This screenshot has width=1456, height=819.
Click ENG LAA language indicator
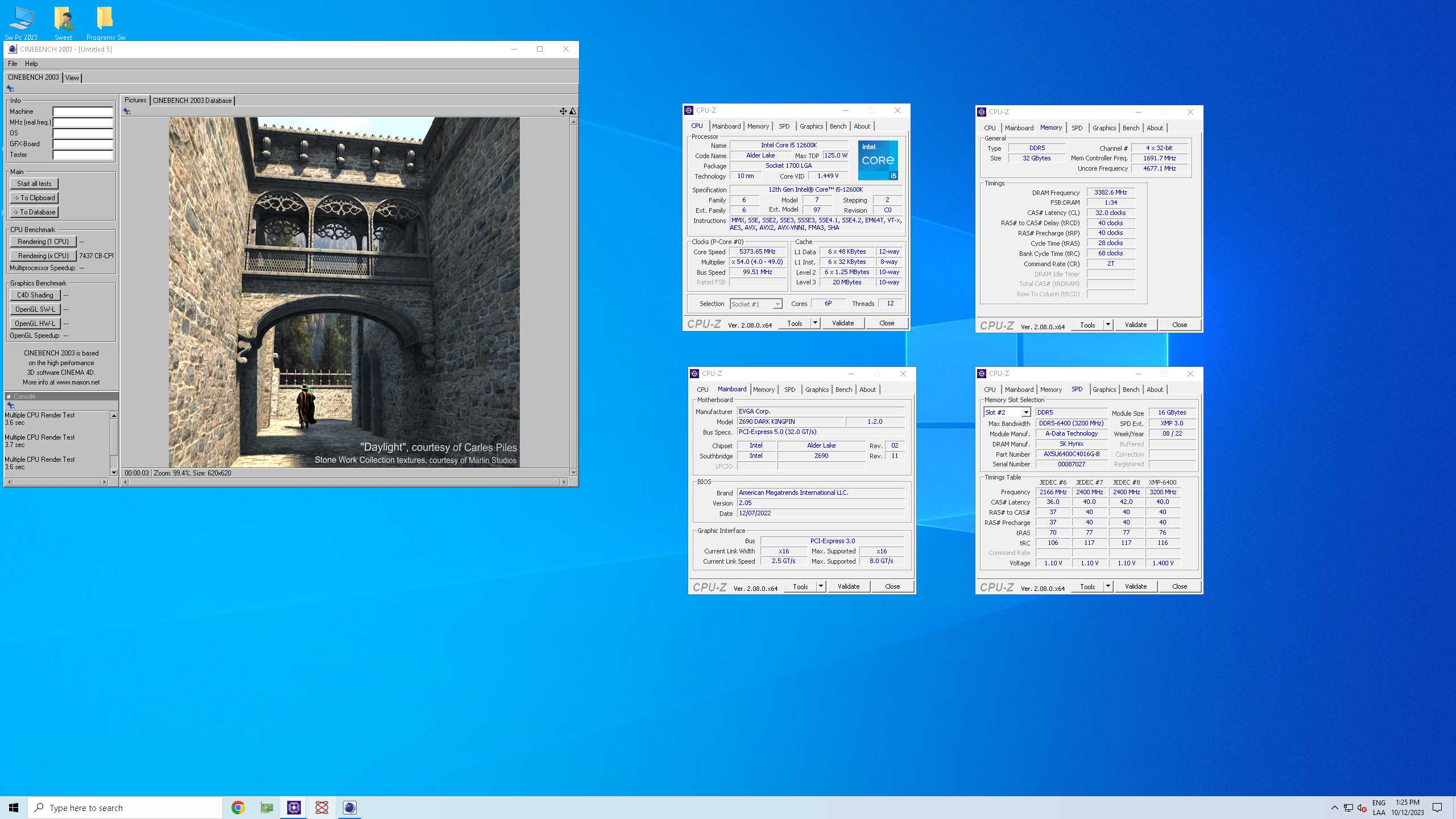[x=1379, y=808]
